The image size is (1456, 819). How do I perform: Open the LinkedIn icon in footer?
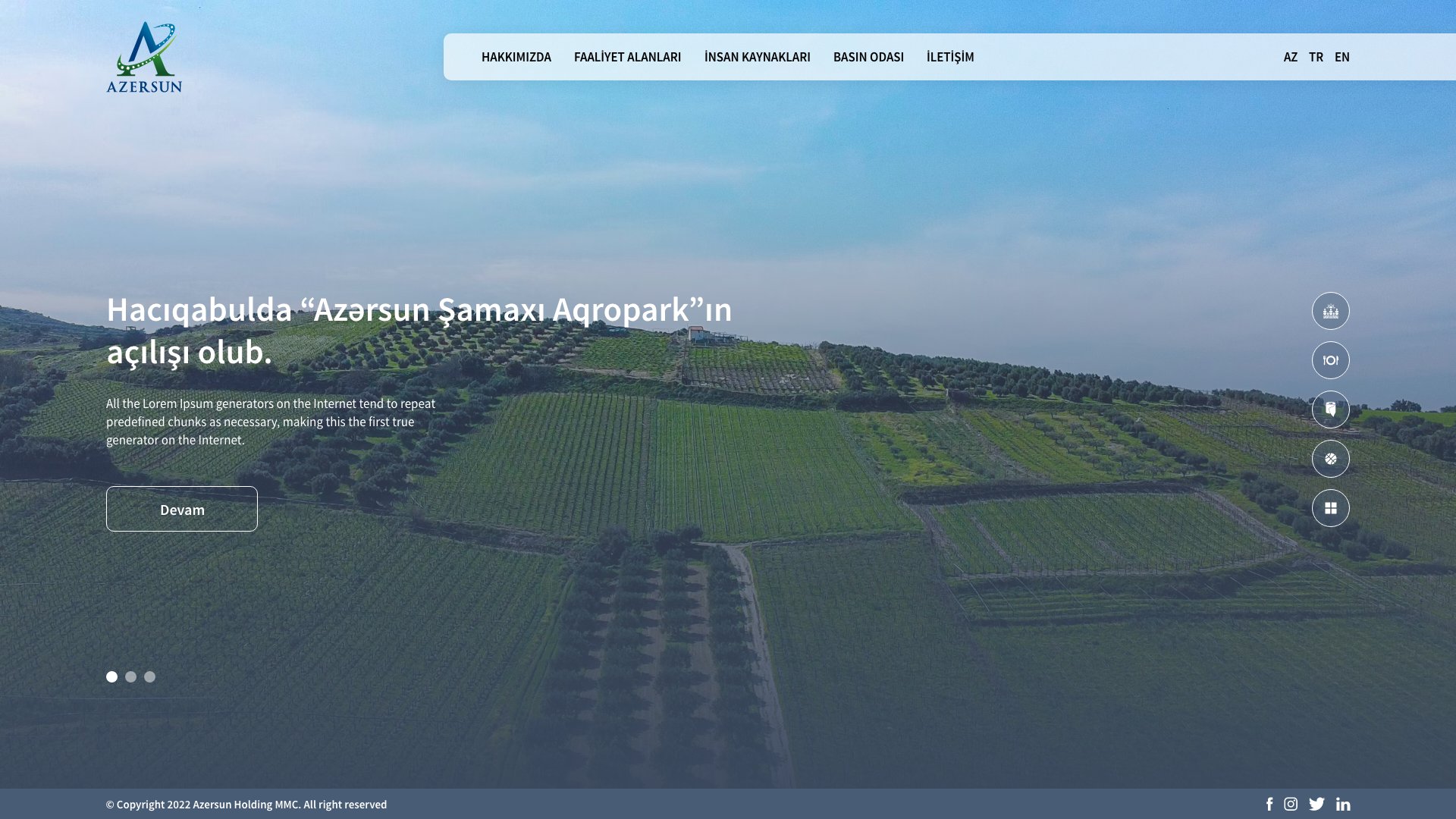pos(1343,804)
